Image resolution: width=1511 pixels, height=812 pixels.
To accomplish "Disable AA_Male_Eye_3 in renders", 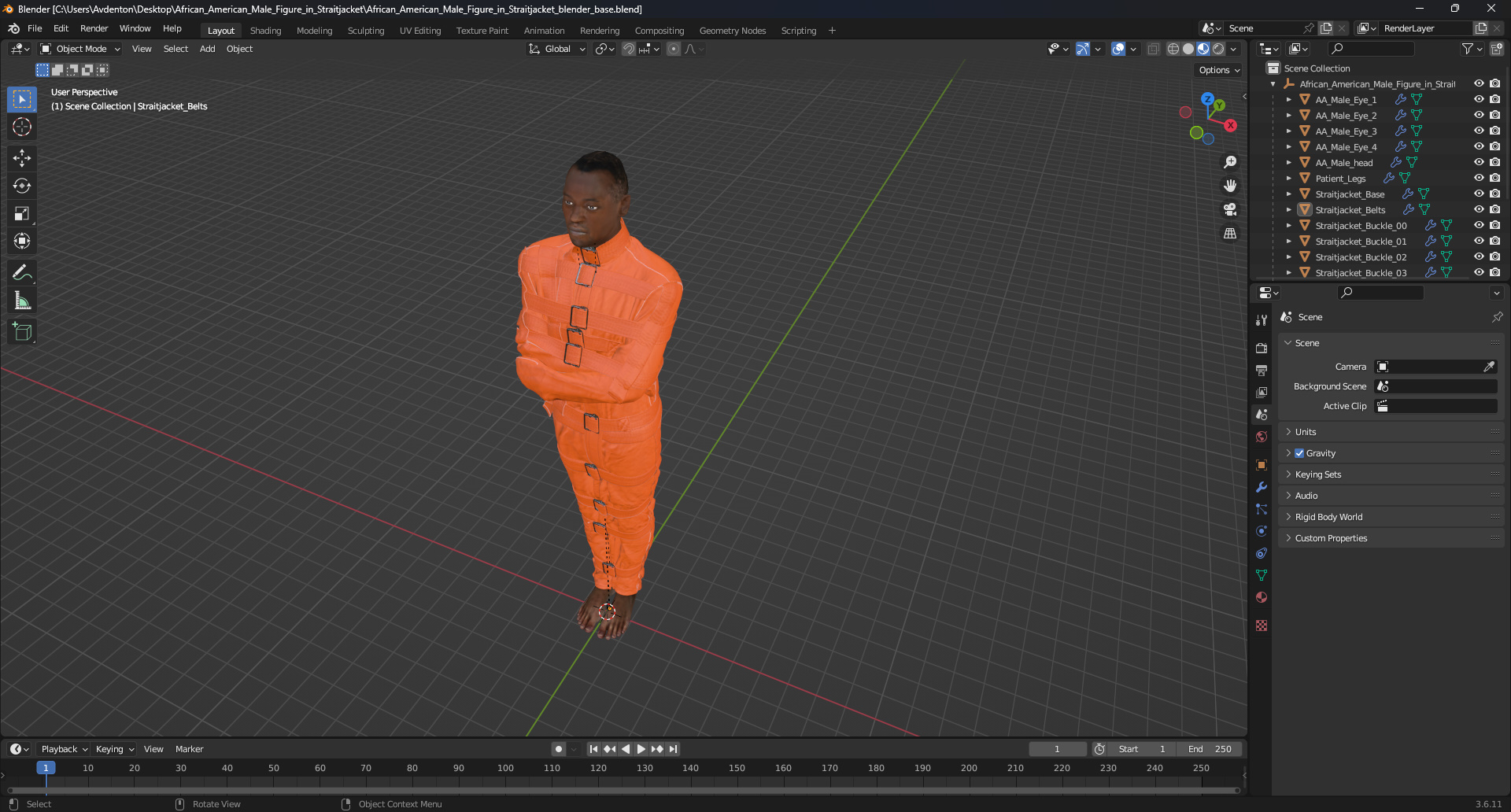I will point(1494,131).
